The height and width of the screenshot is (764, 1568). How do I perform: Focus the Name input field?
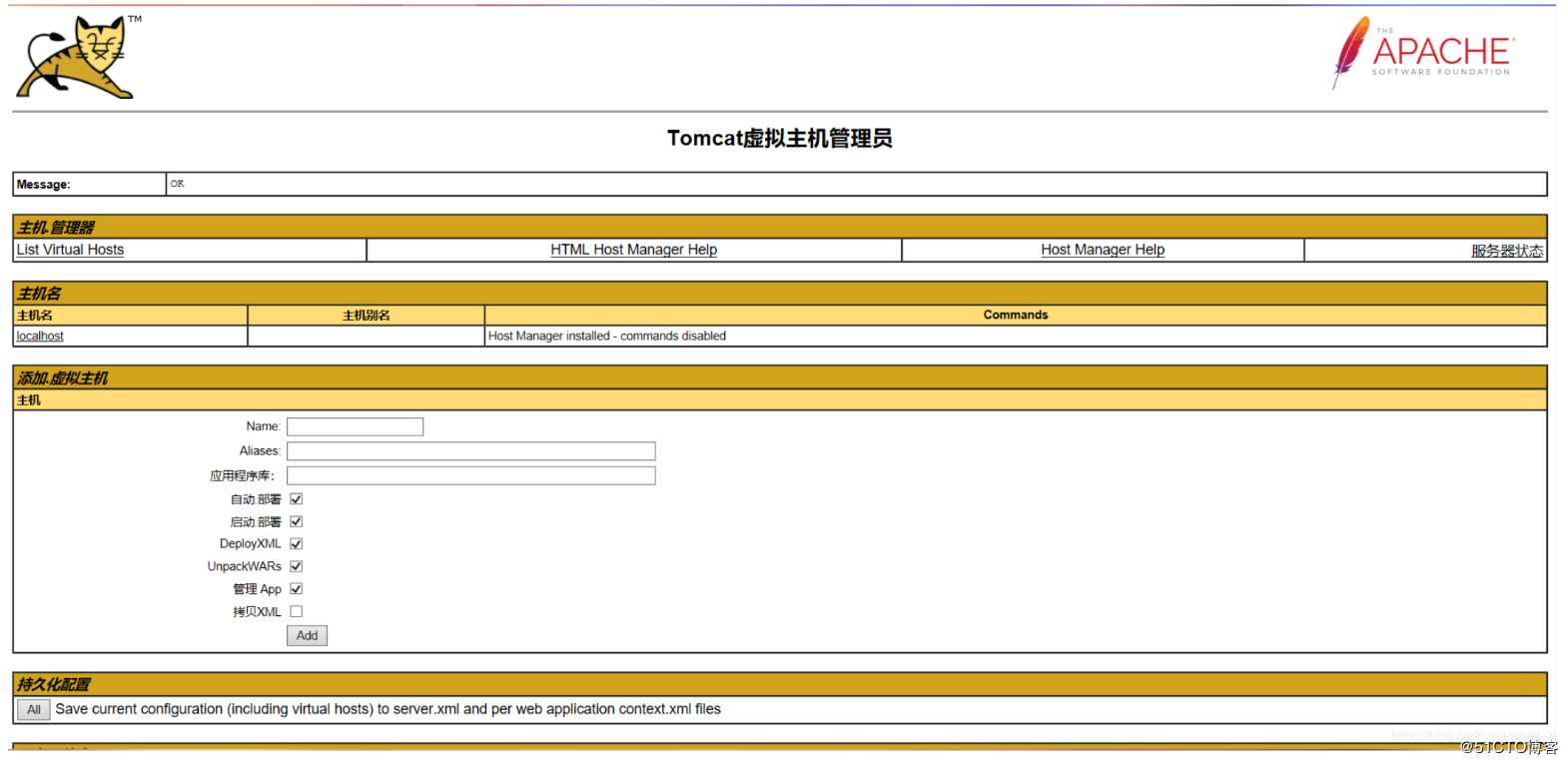coord(355,426)
